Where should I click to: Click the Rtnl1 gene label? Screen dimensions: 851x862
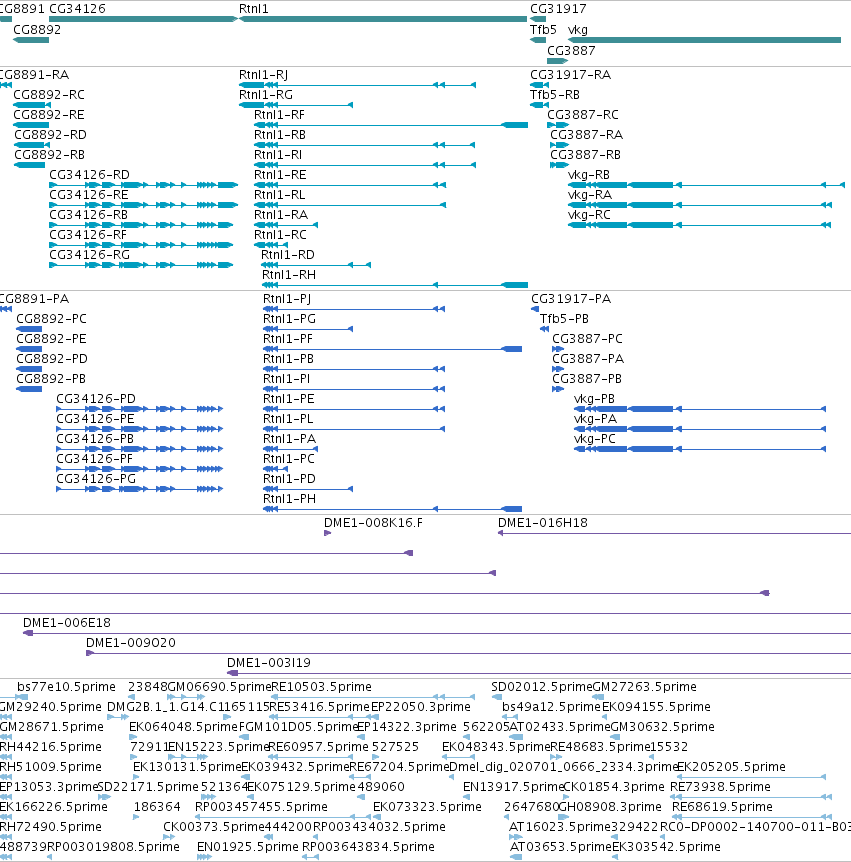click(253, 9)
